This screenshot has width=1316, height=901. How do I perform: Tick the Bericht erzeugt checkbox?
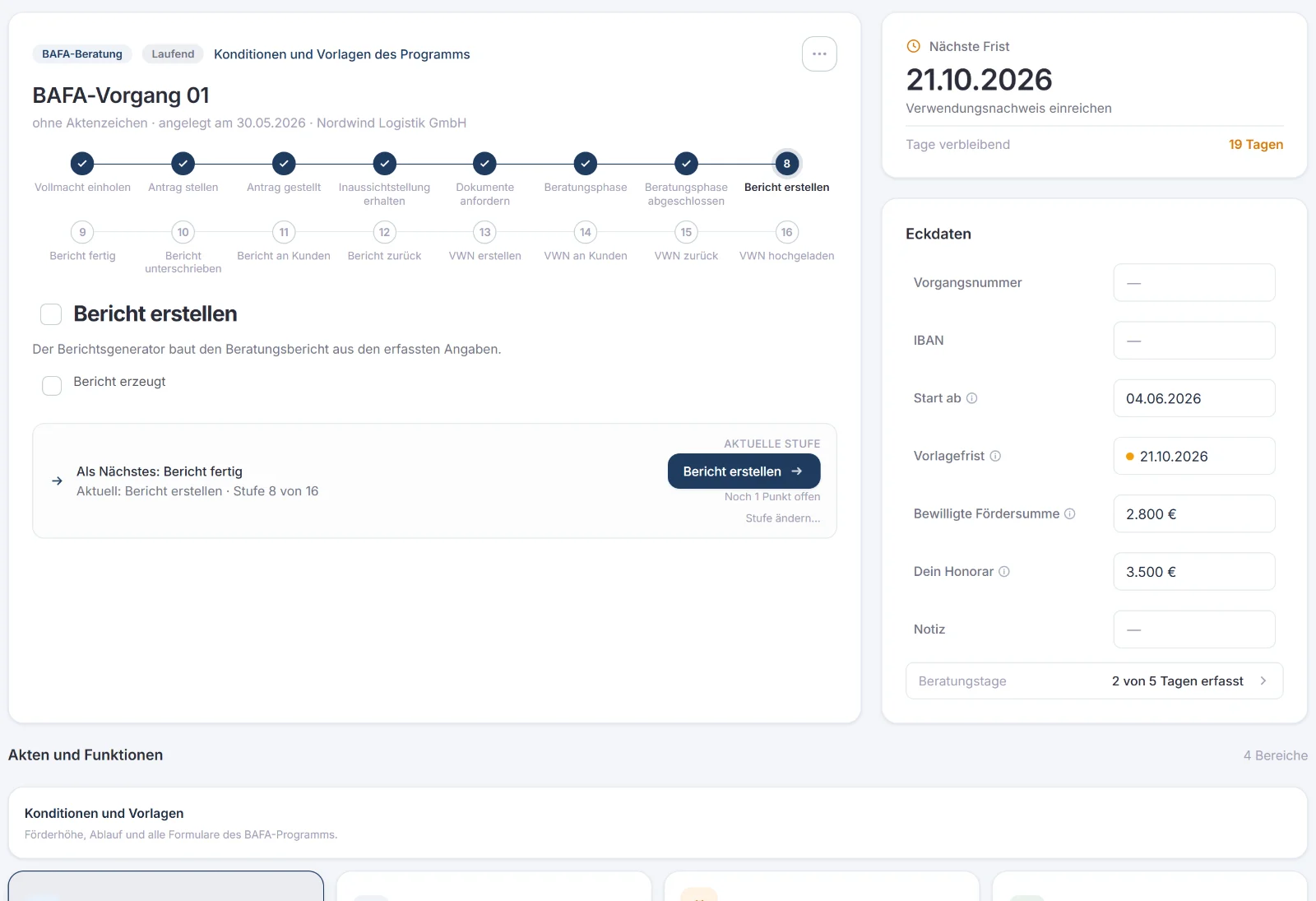point(52,386)
